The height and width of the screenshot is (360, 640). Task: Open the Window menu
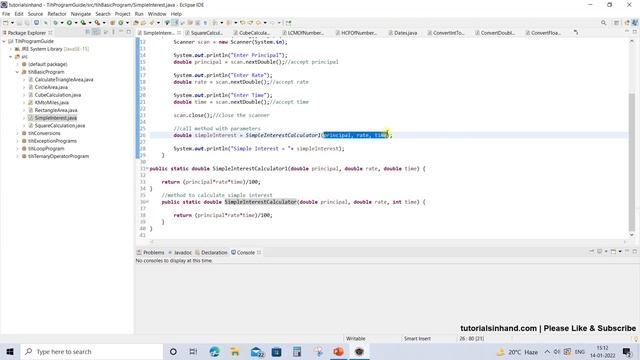[157, 14]
